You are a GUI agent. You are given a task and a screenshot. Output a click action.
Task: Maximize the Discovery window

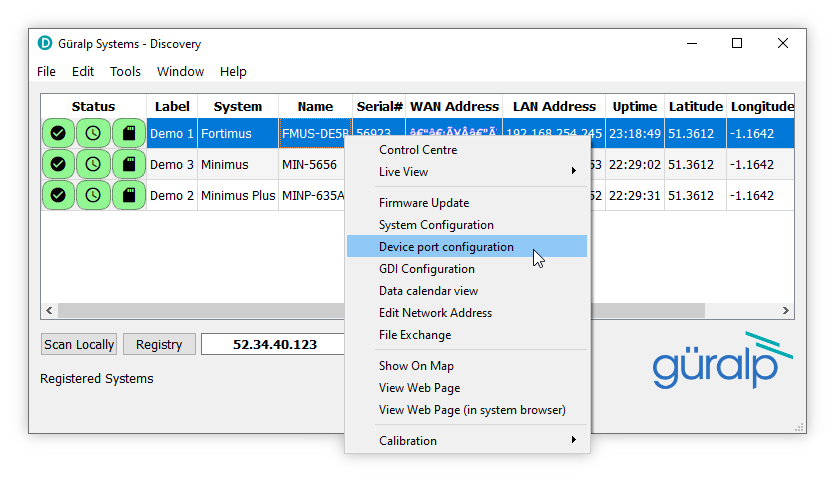click(737, 43)
